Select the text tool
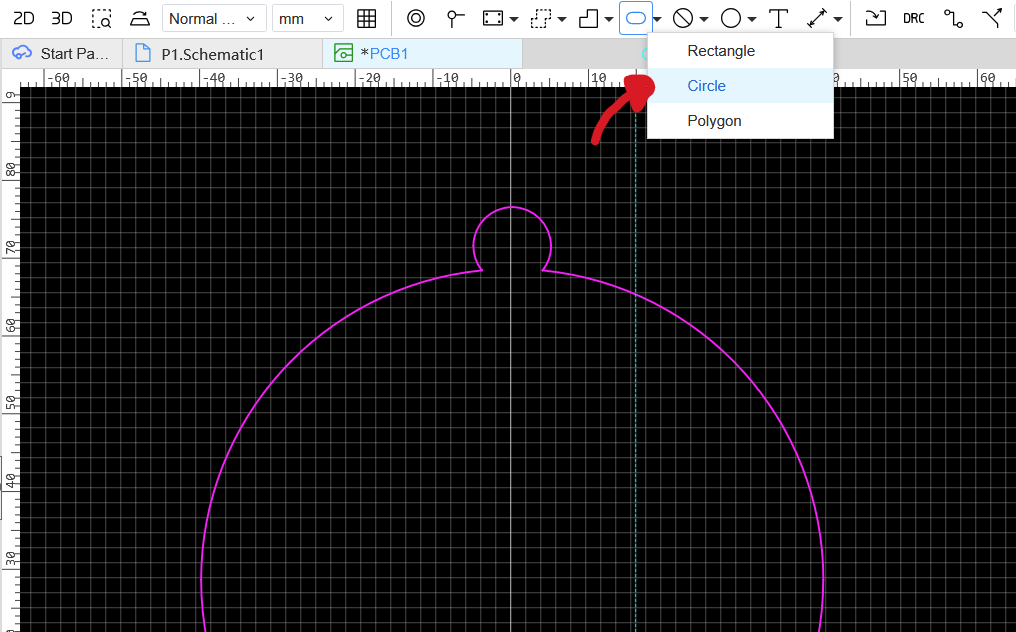The width and height of the screenshot is (1016, 632). (x=778, y=18)
